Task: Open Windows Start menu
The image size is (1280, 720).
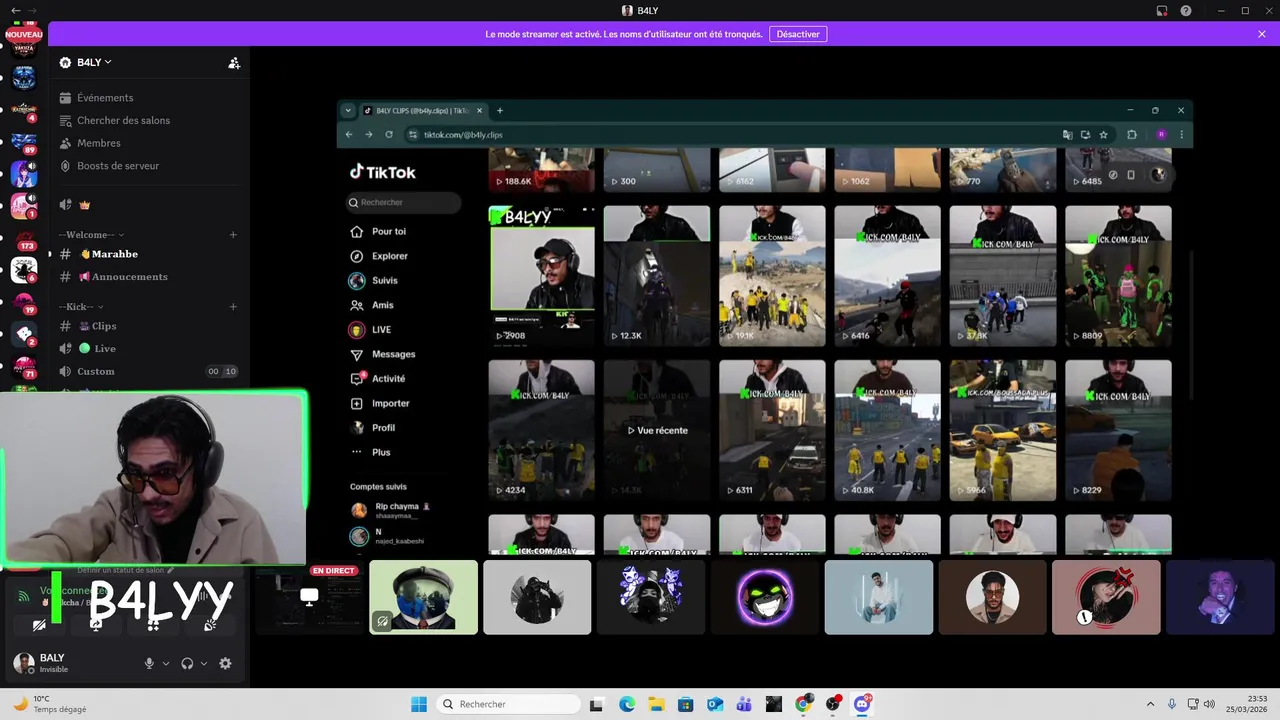Action: [x=419, y=704]
